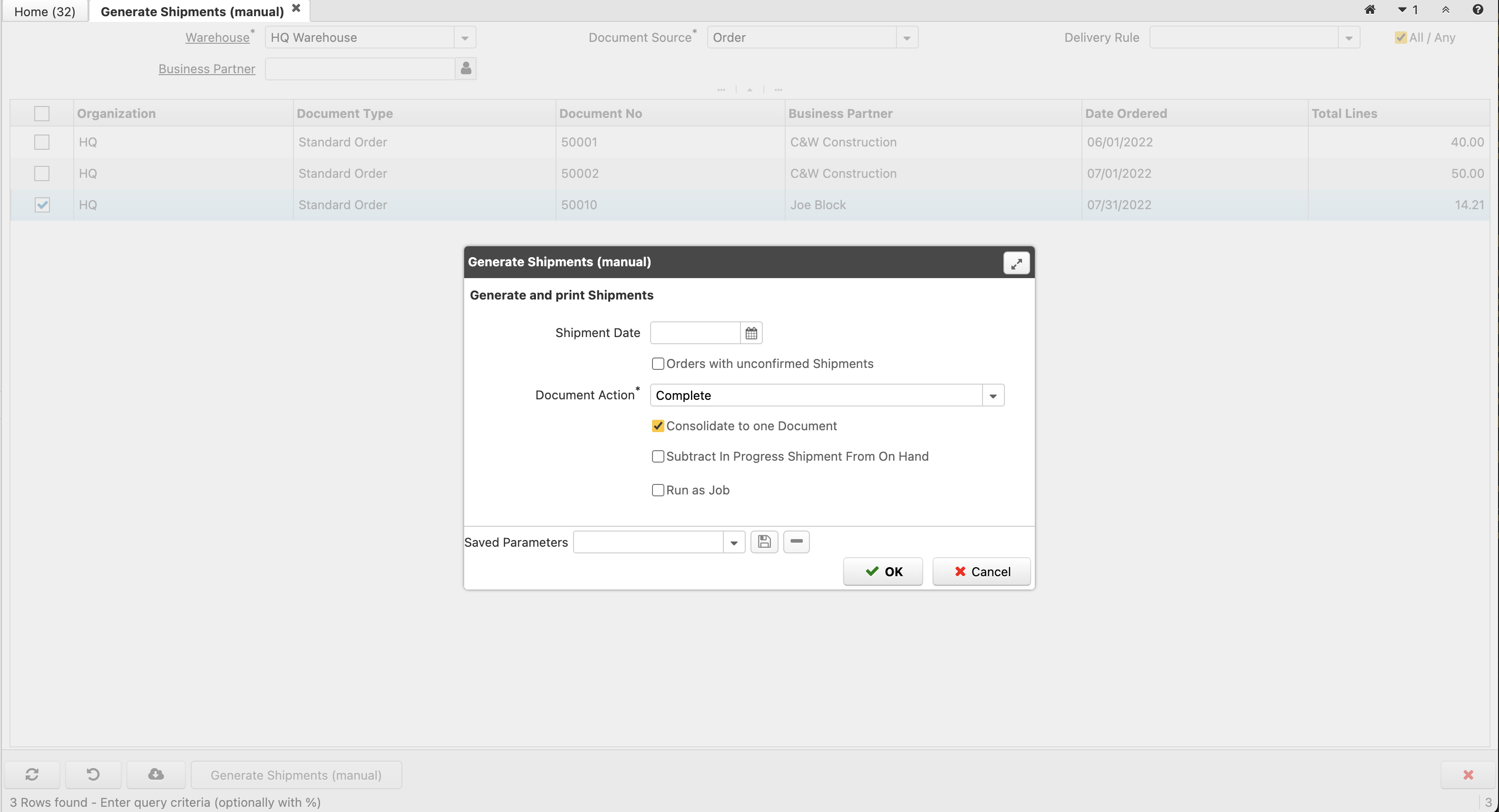Delete saved parameters with the minus icon
This screenshot has width=1499, height=812.
(x=796, y=541)
